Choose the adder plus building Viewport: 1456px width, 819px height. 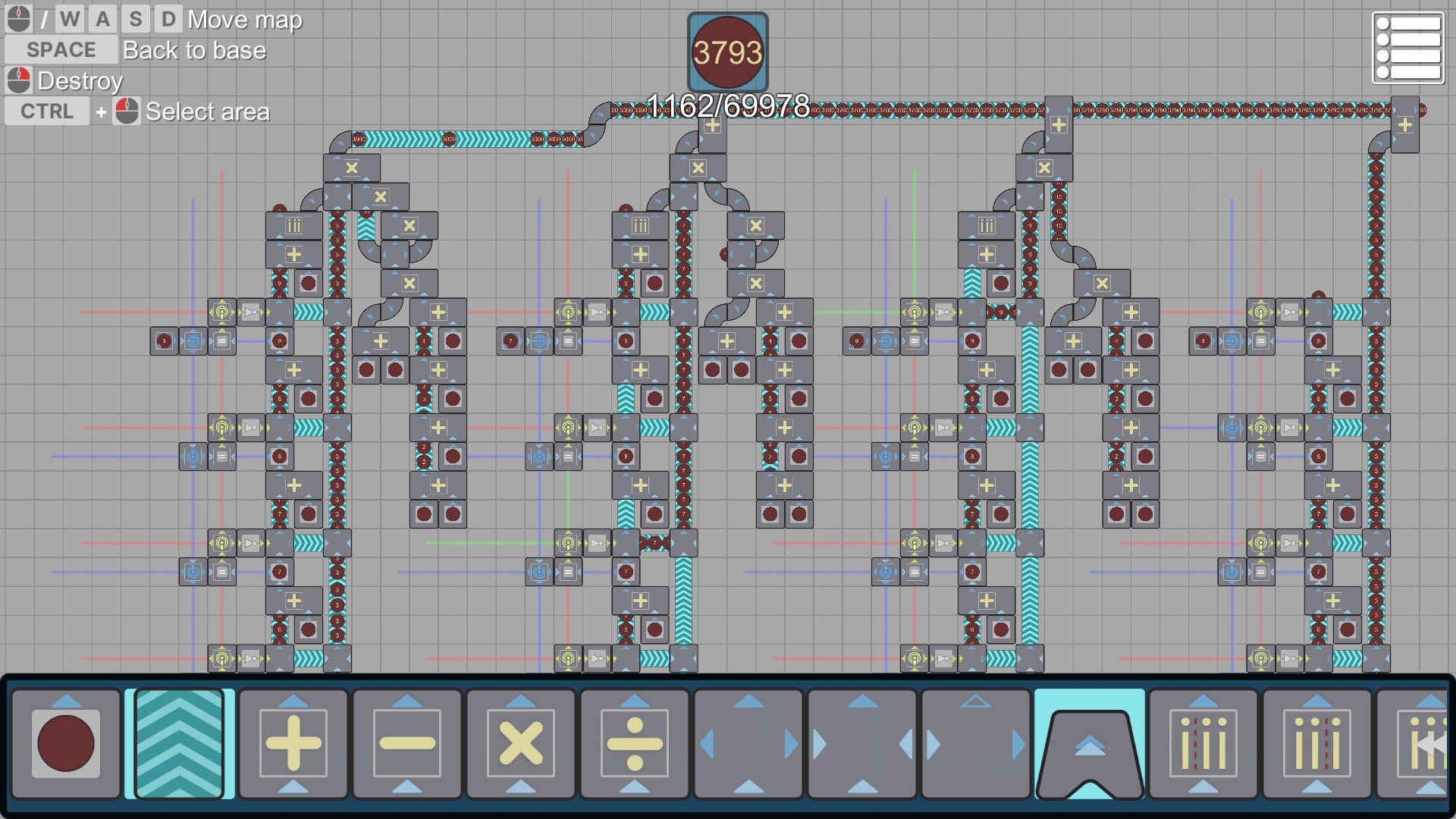point(293,743)
